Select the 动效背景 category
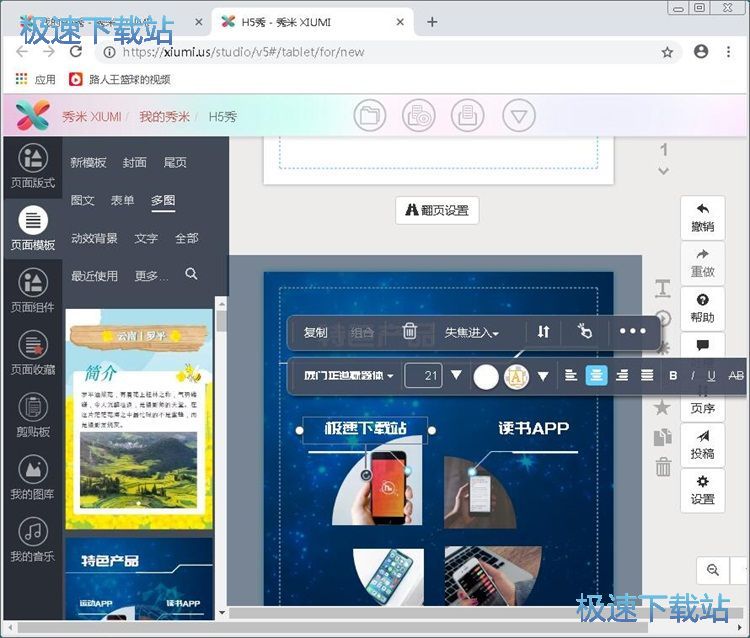Screen dimensions: 750x638 pyautogui.click(x=94, y=238)
